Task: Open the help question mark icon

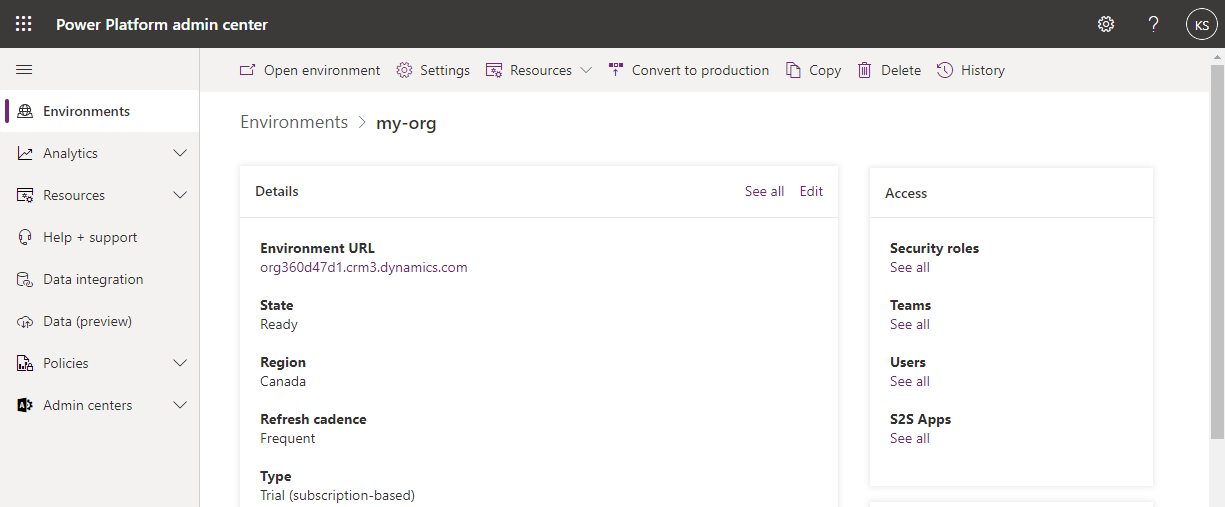Action: pos(1153,24)
